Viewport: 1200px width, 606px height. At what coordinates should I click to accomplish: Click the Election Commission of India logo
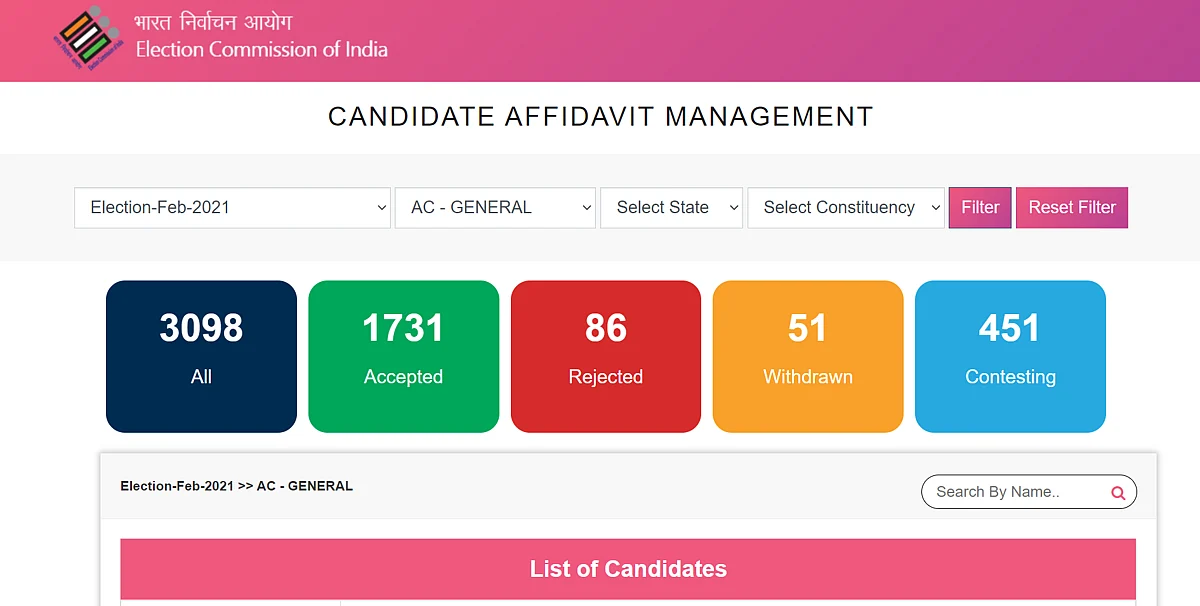pyautogui.click(x=90, y=38)
